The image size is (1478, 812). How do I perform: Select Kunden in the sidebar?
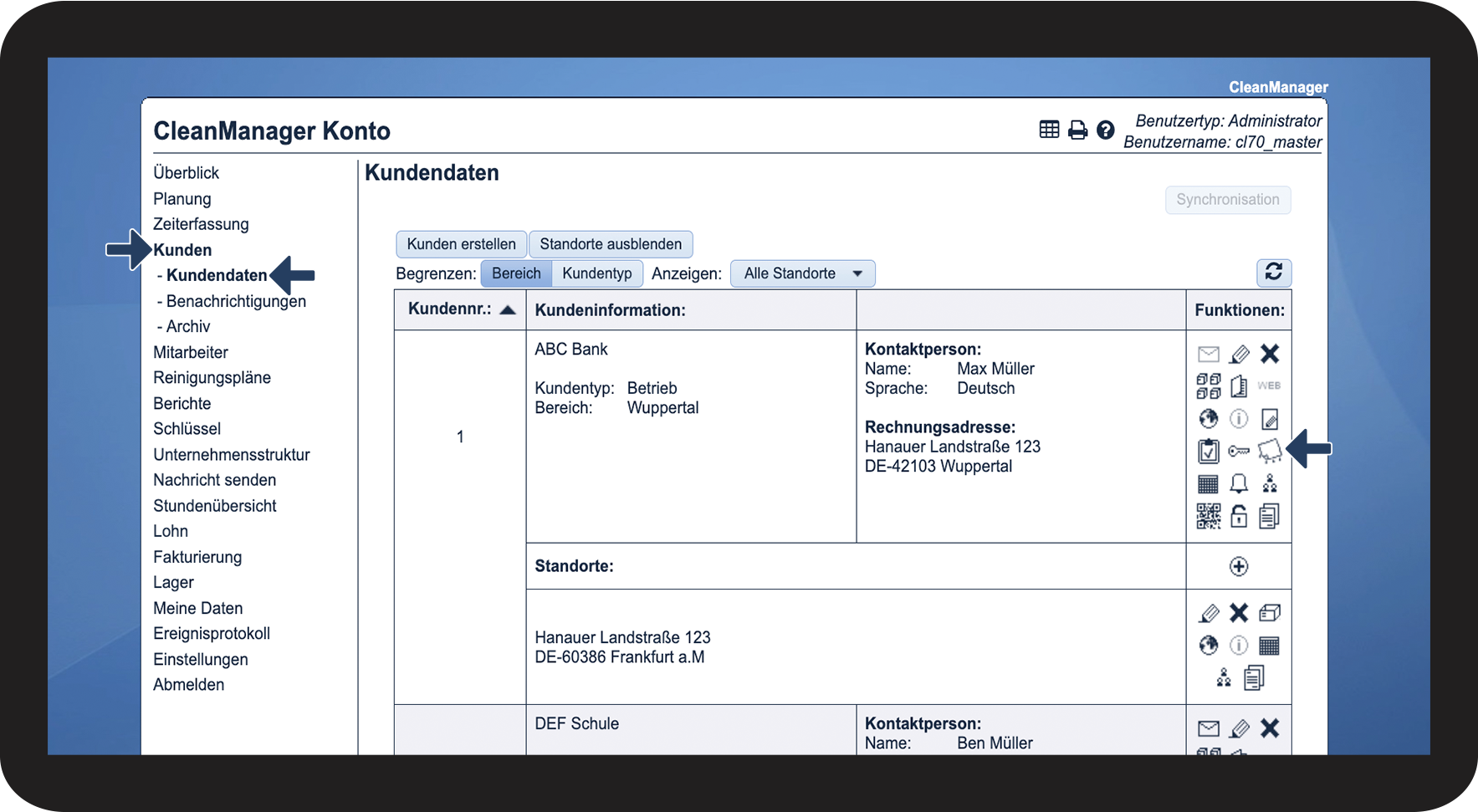point(182,250)
